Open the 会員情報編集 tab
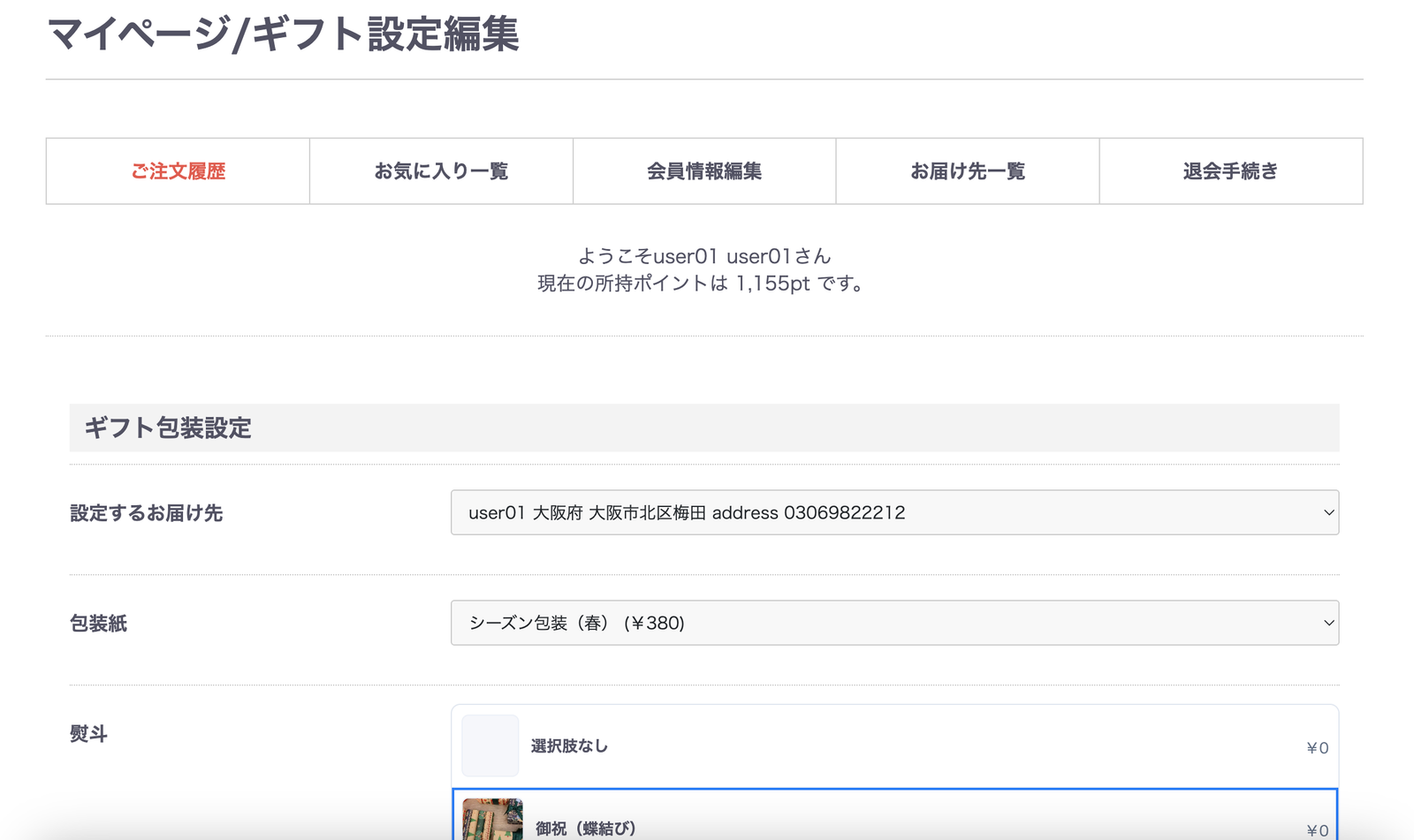 point(704,171)
